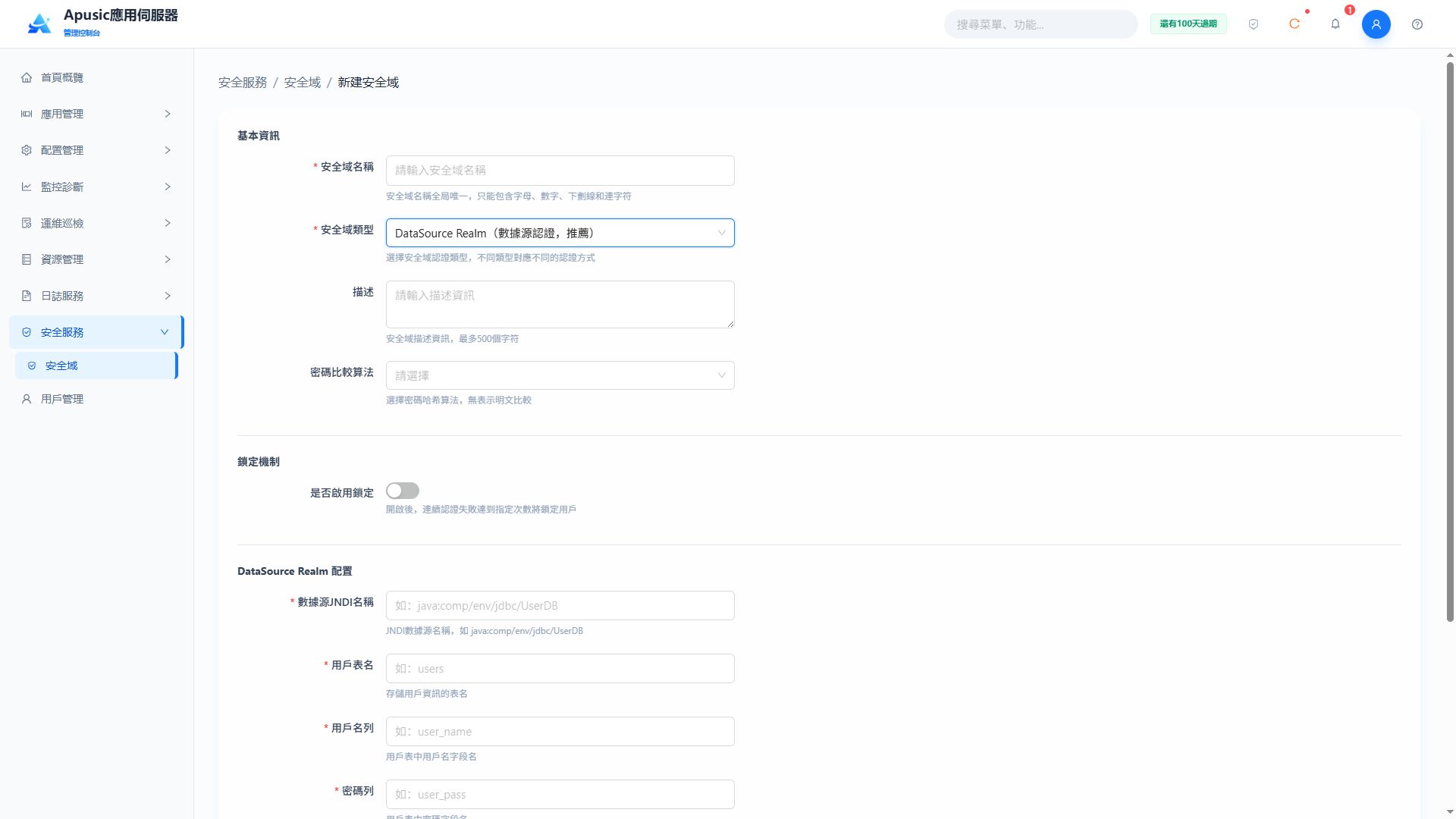The width and height of the screenshot is (1456, 819).
Task: Expand the 資源管理 menu chevron
Action: click(168, 259)
